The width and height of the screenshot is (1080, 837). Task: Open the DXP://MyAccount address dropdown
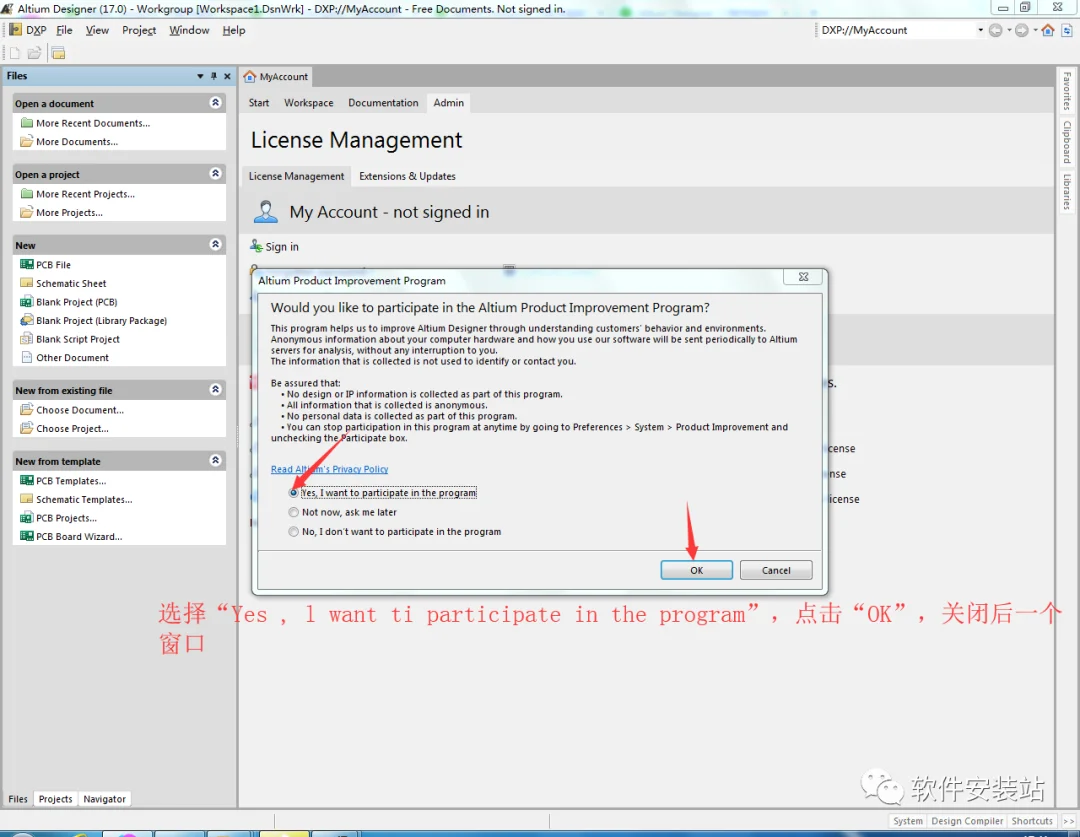[980, 30]
